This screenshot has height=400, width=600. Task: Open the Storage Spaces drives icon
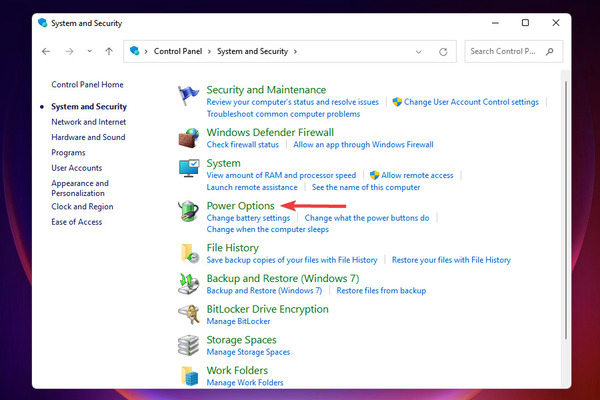(x=188, y=345)
